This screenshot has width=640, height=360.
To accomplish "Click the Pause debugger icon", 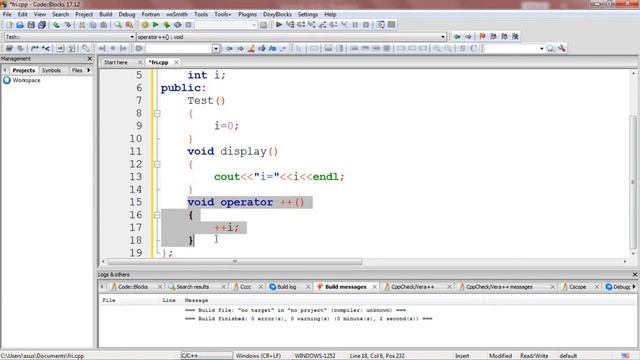I will click(x=355, y=24).
